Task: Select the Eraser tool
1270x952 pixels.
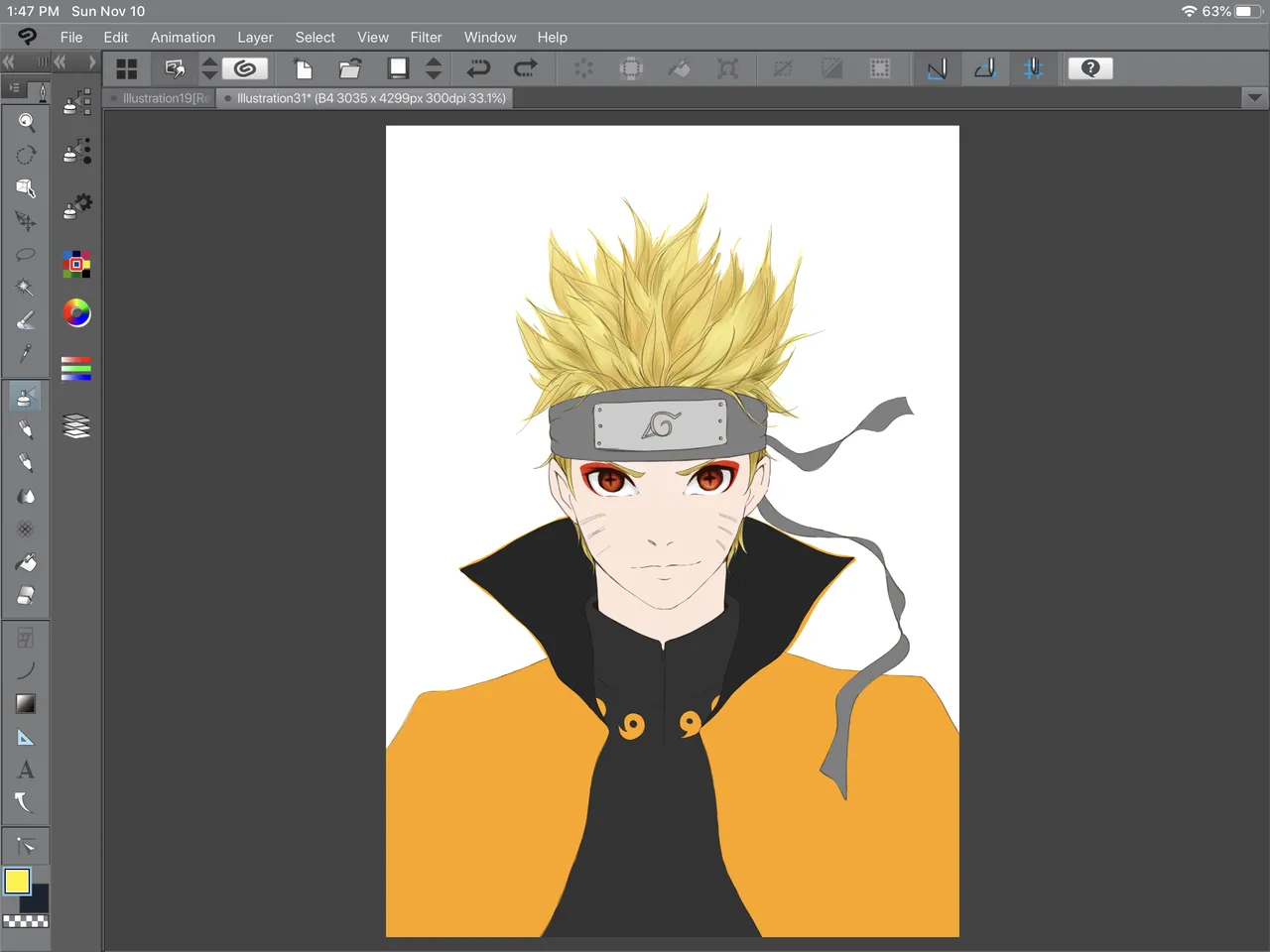Action: pos(26,595)
